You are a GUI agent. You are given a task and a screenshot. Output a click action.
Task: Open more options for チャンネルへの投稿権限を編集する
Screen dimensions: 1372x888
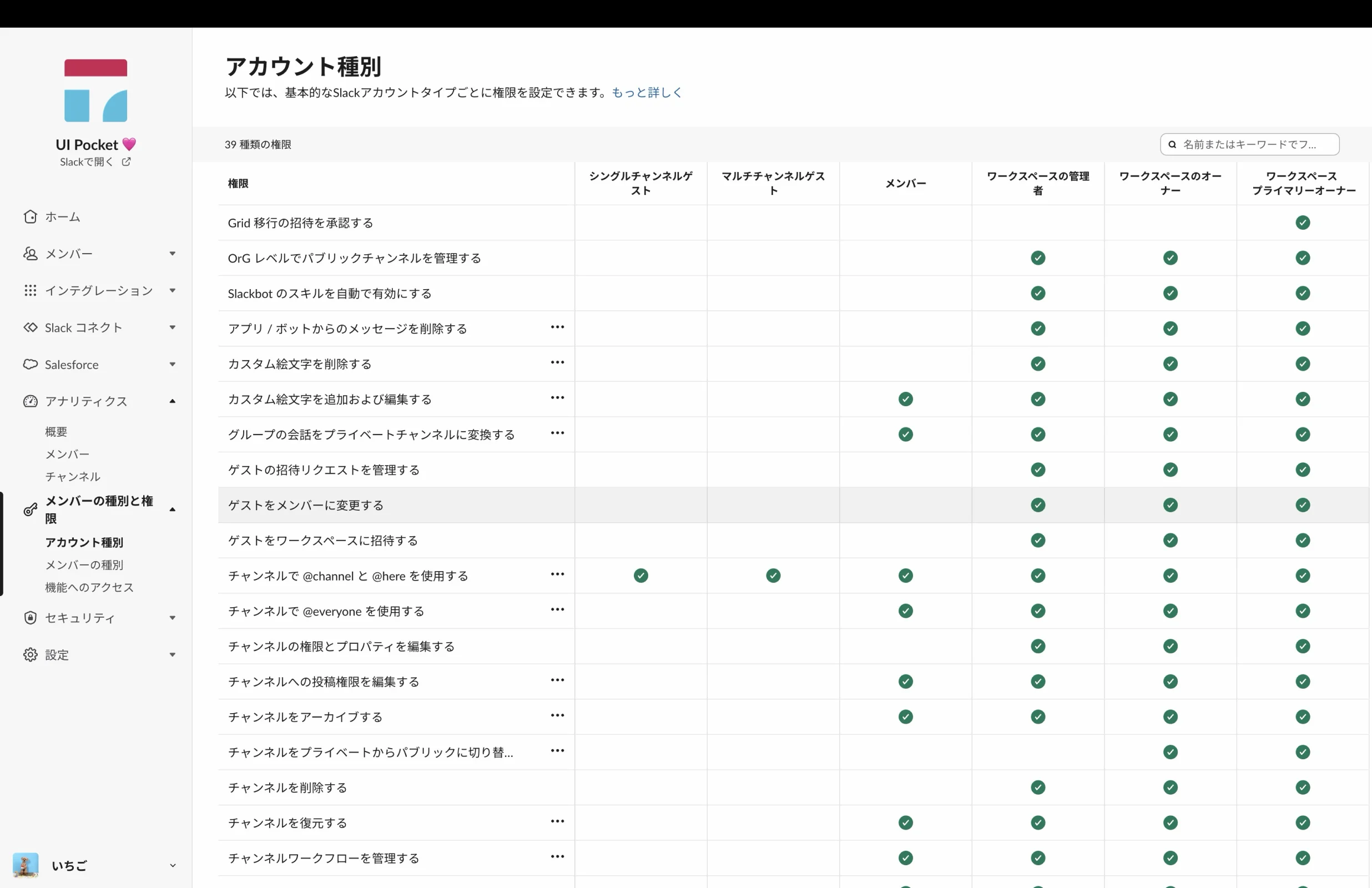click(x=557, y=680)
